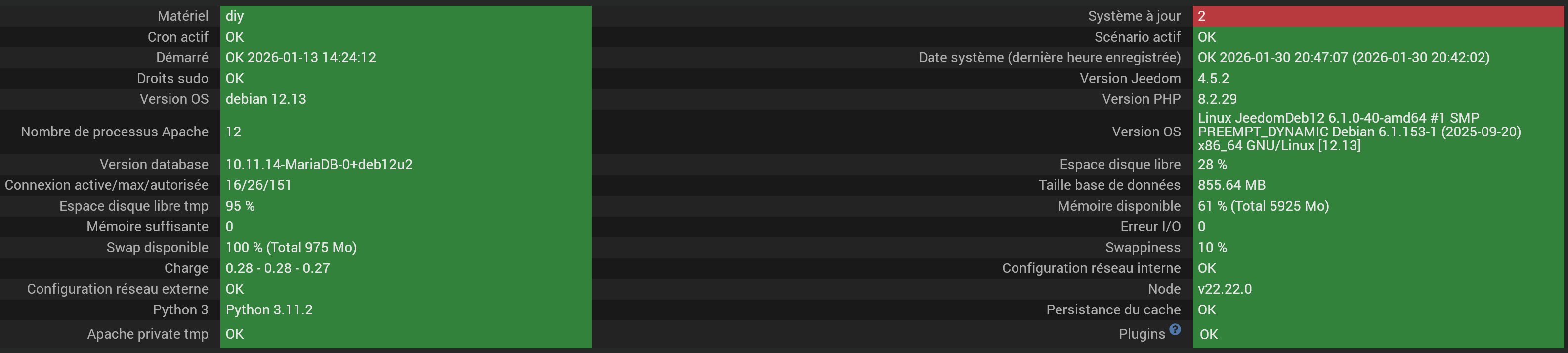Screen dimensions: 1568x353
Task: Click the Connexion active/max/autorisée value
Action: (258, 185)
